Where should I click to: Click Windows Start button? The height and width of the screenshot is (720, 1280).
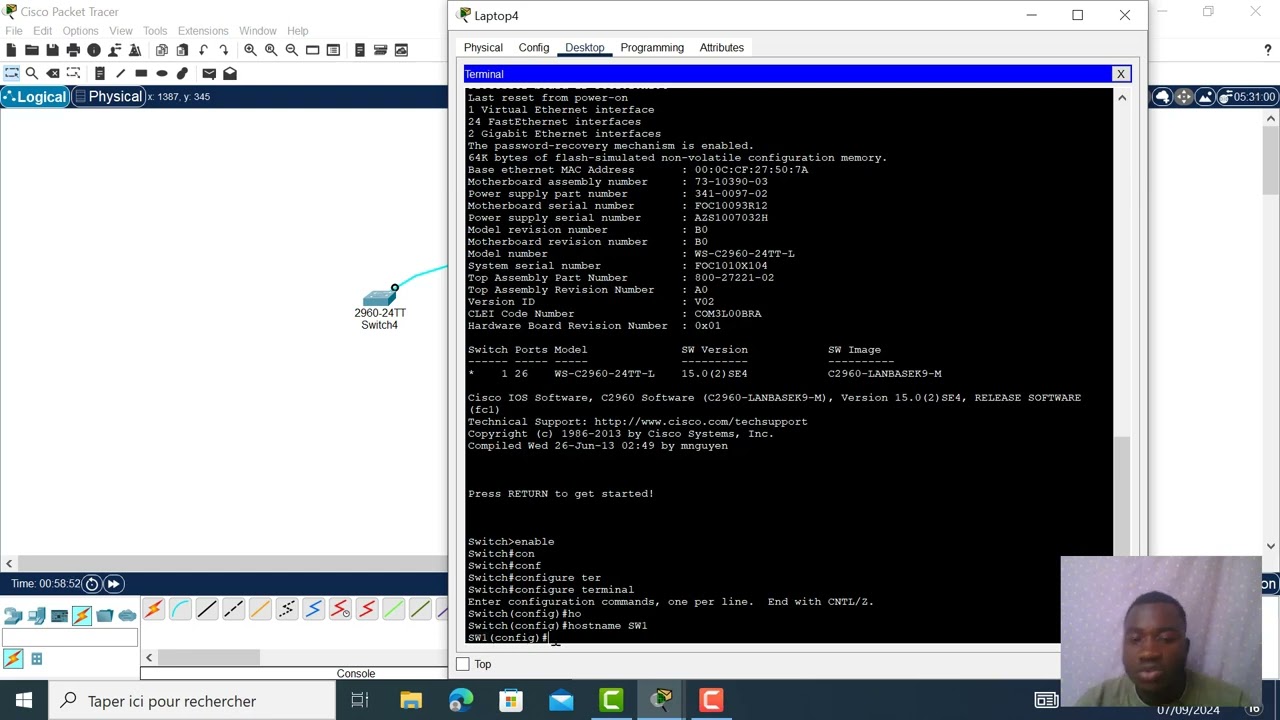click(x=23, y=701)
